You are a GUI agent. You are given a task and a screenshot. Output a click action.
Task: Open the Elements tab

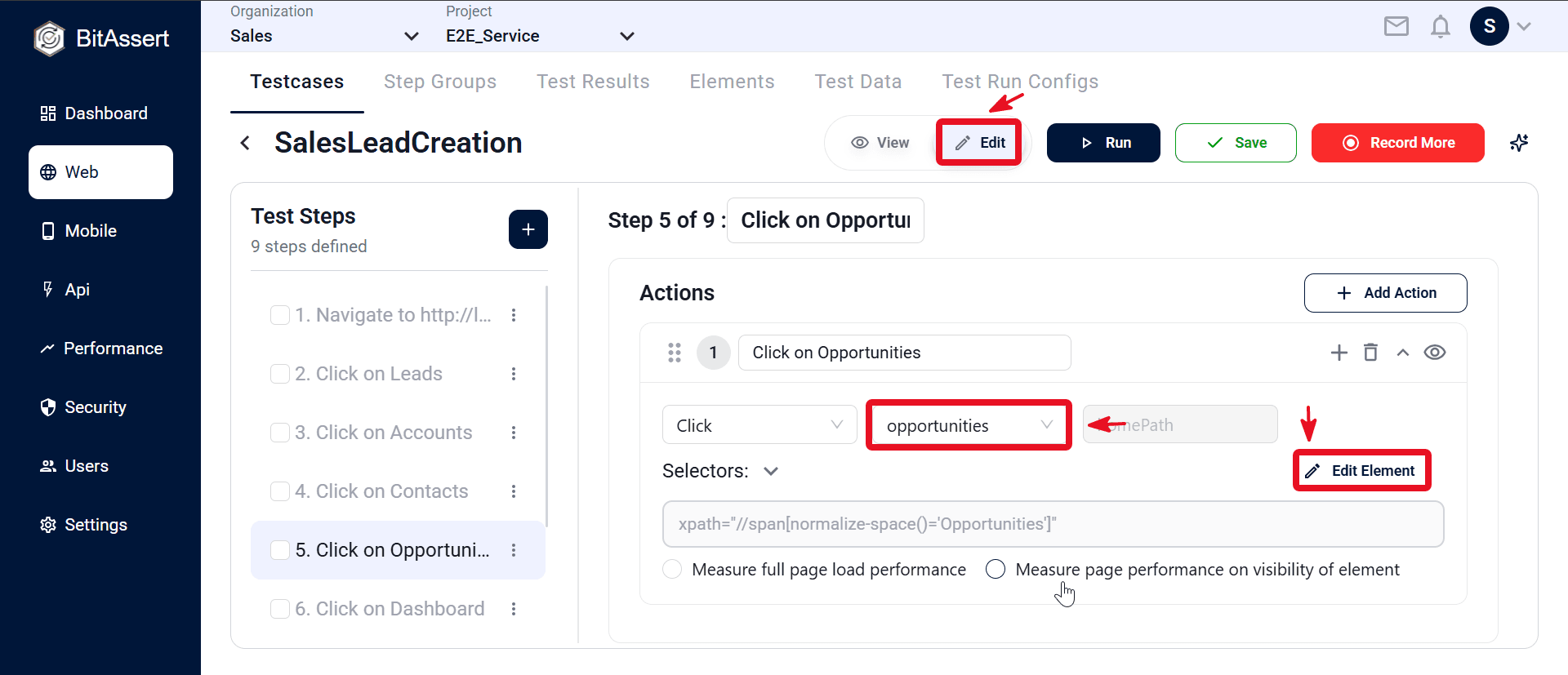pyautogui.click(x=732, y=82)
